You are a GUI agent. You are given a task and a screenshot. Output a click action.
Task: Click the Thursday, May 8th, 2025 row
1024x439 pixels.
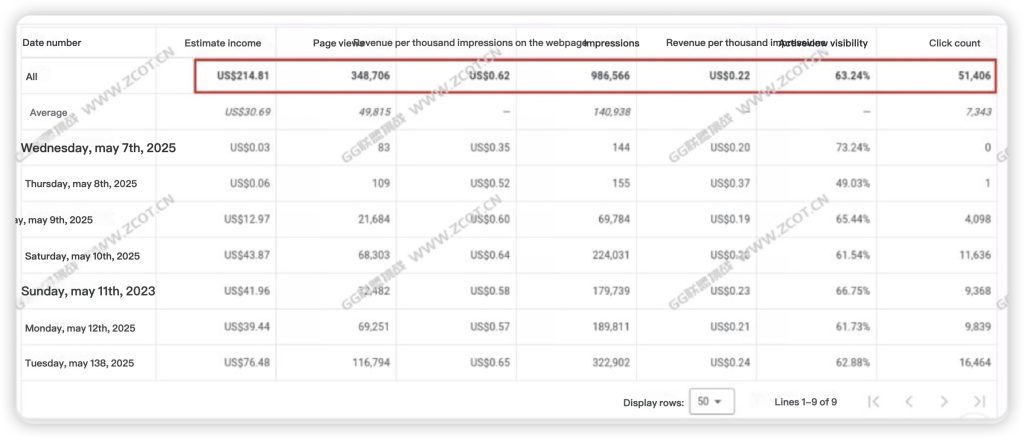click(83, 184)
